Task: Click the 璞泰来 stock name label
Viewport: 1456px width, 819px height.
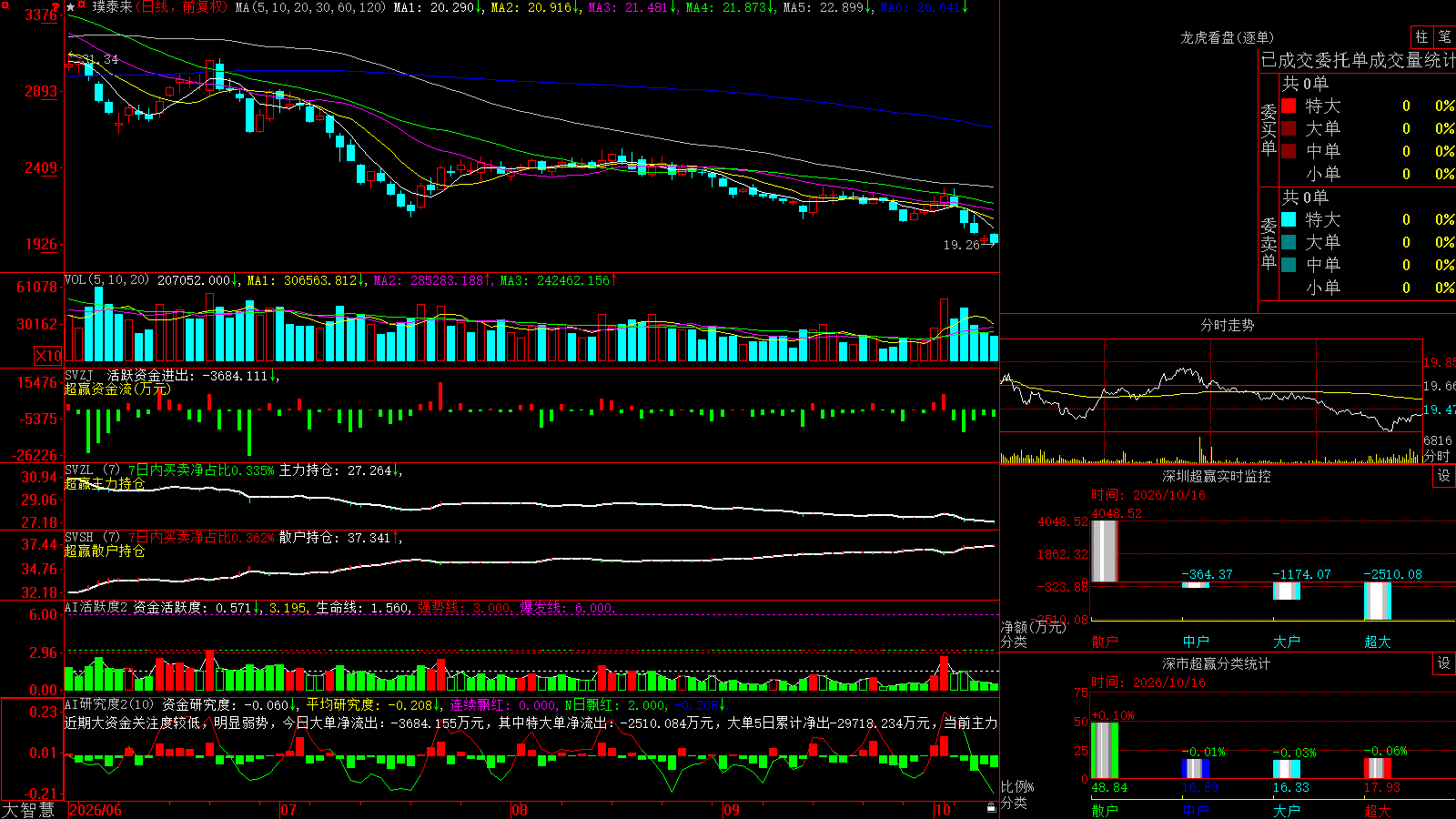Action: (112, 7)
